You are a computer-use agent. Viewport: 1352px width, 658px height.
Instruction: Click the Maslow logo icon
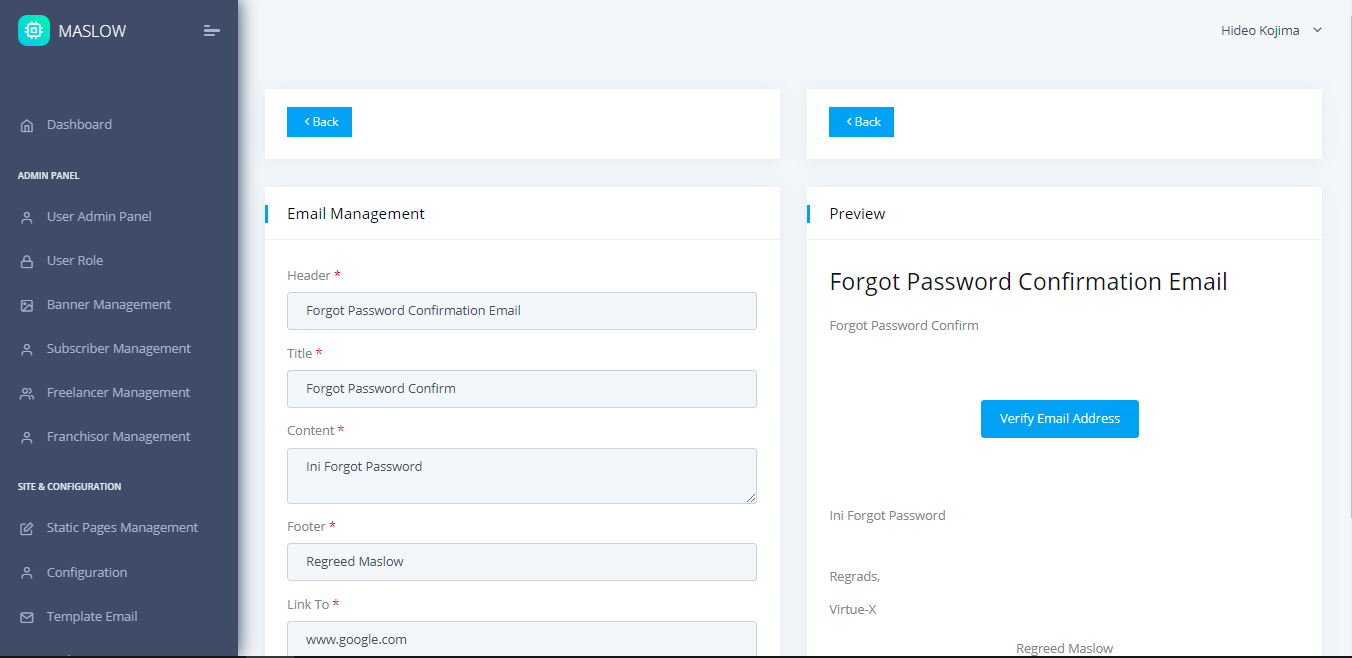(x=34, y=30)
